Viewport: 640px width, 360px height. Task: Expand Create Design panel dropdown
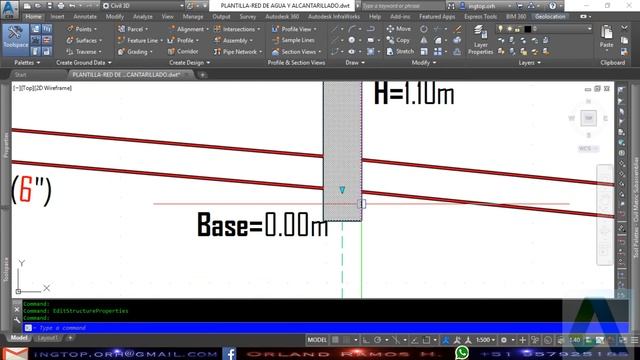(189, 62)
